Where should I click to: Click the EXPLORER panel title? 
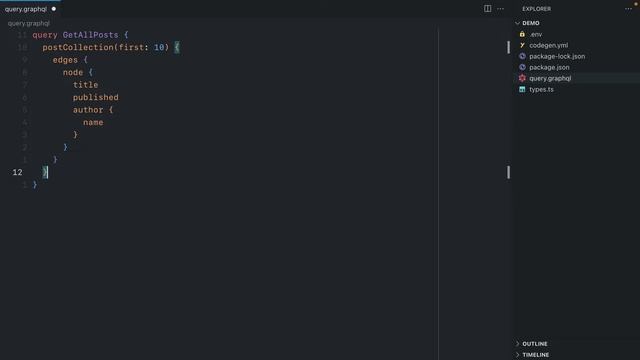[536, 9]
